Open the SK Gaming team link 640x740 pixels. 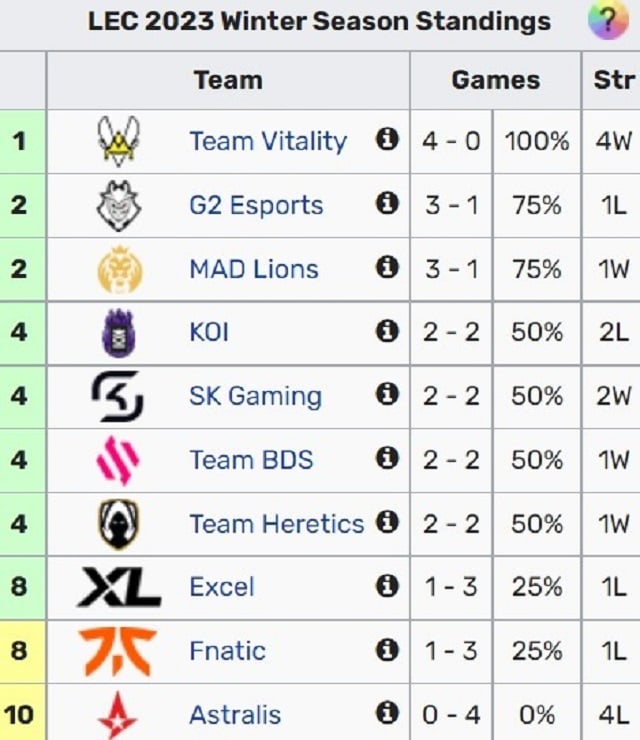255,396
